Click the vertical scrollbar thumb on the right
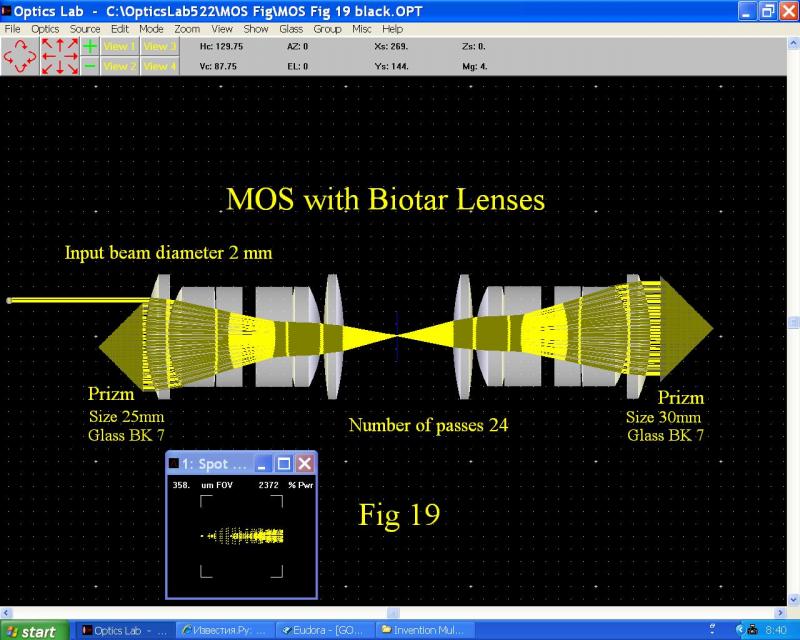 794,322
